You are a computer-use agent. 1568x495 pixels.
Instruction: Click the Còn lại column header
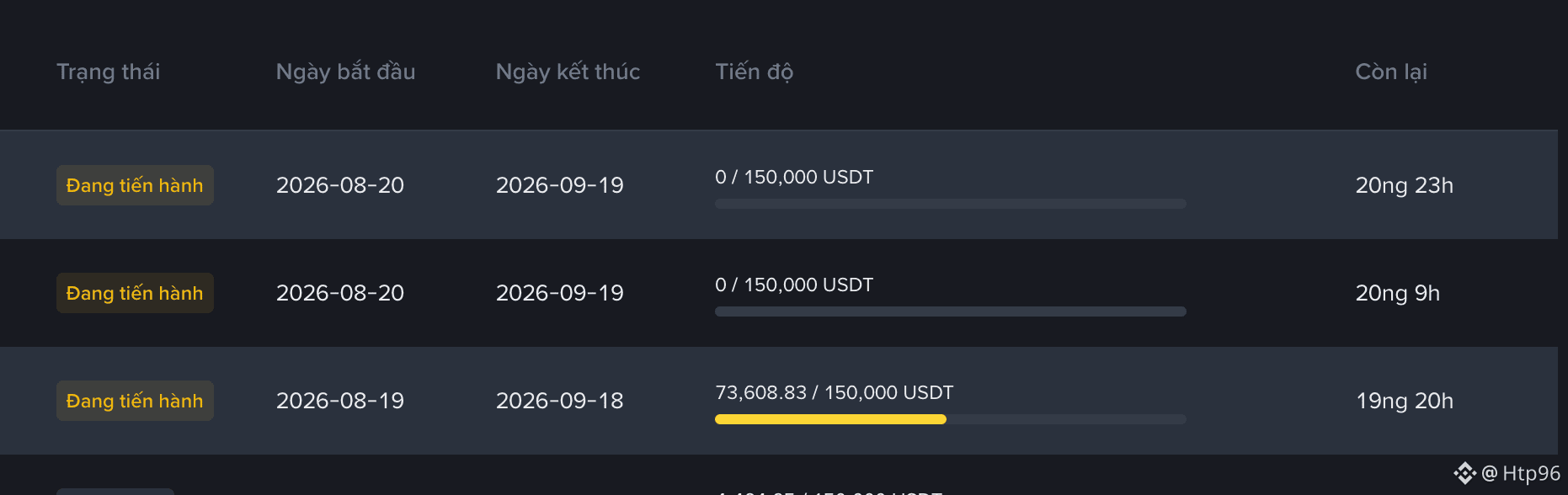pyautogui.click(x=1390, y=72)
